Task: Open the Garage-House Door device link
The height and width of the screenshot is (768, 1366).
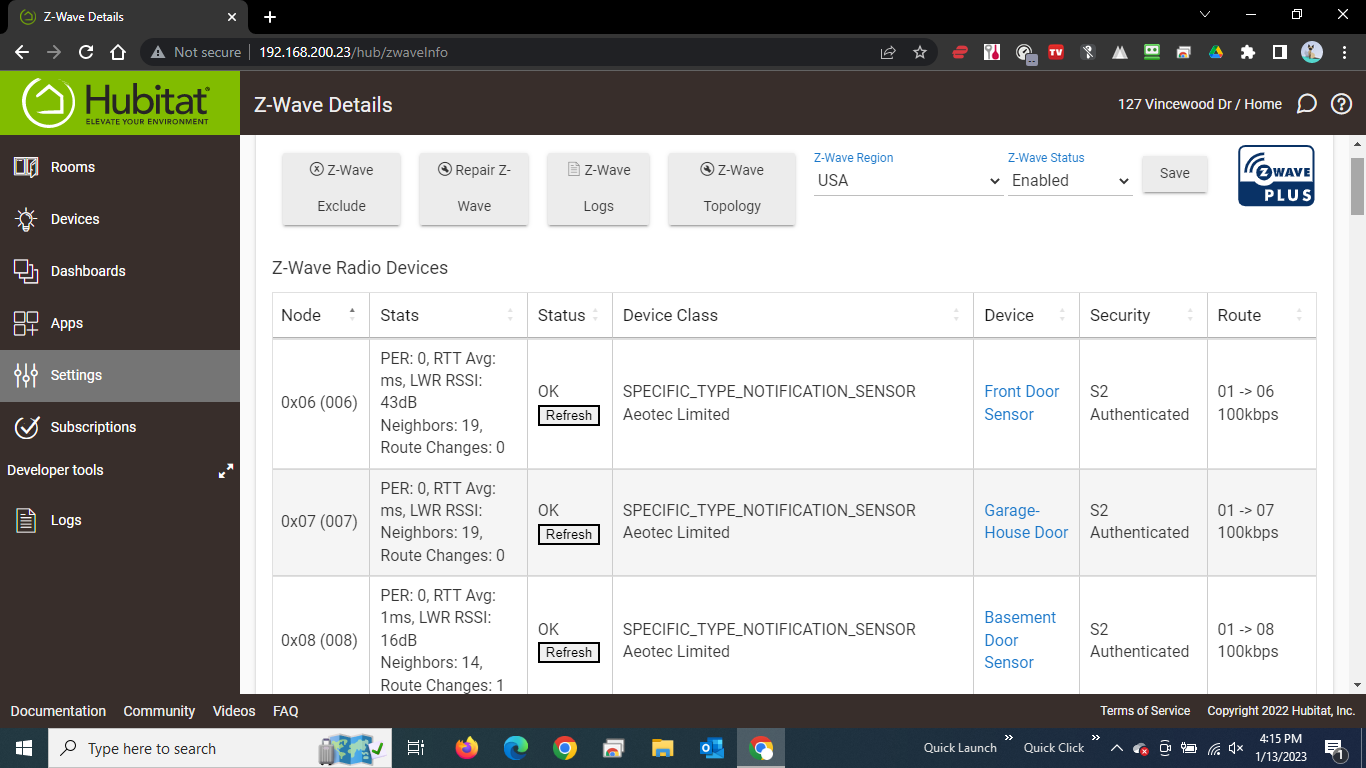Action: (1026, 521)
